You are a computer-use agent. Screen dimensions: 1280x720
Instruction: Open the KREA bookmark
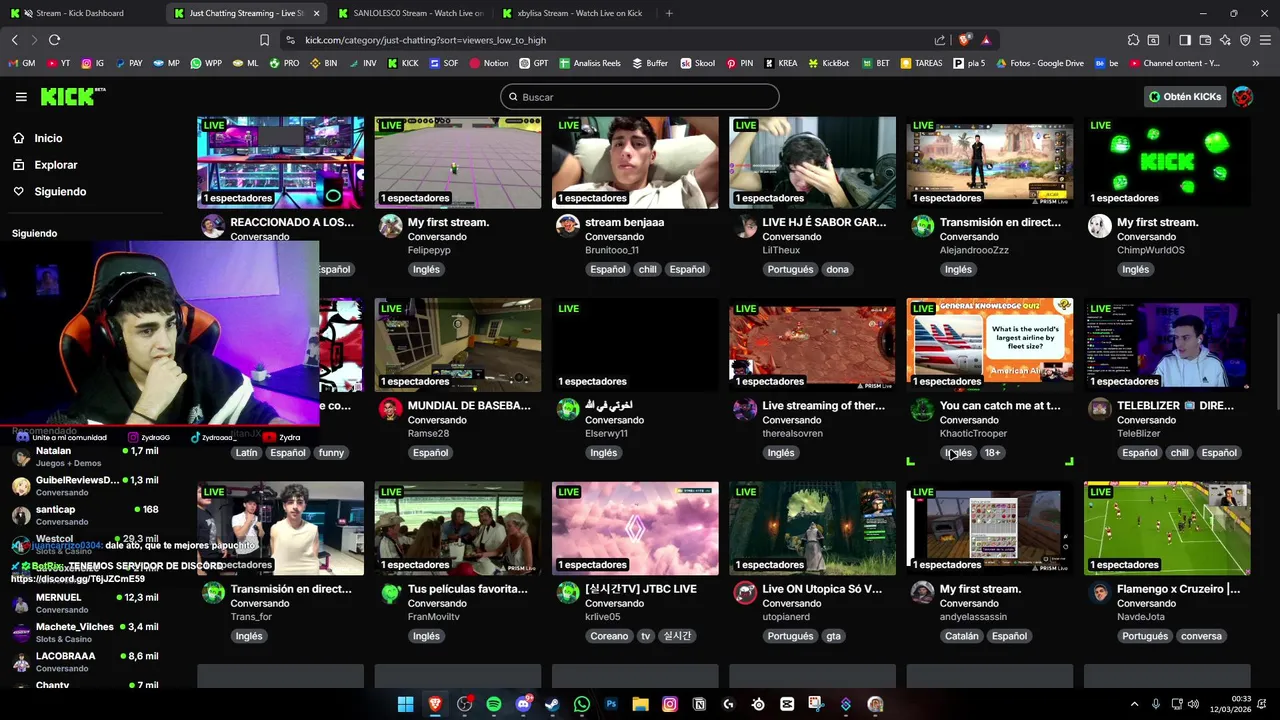[x=780, y=63]
